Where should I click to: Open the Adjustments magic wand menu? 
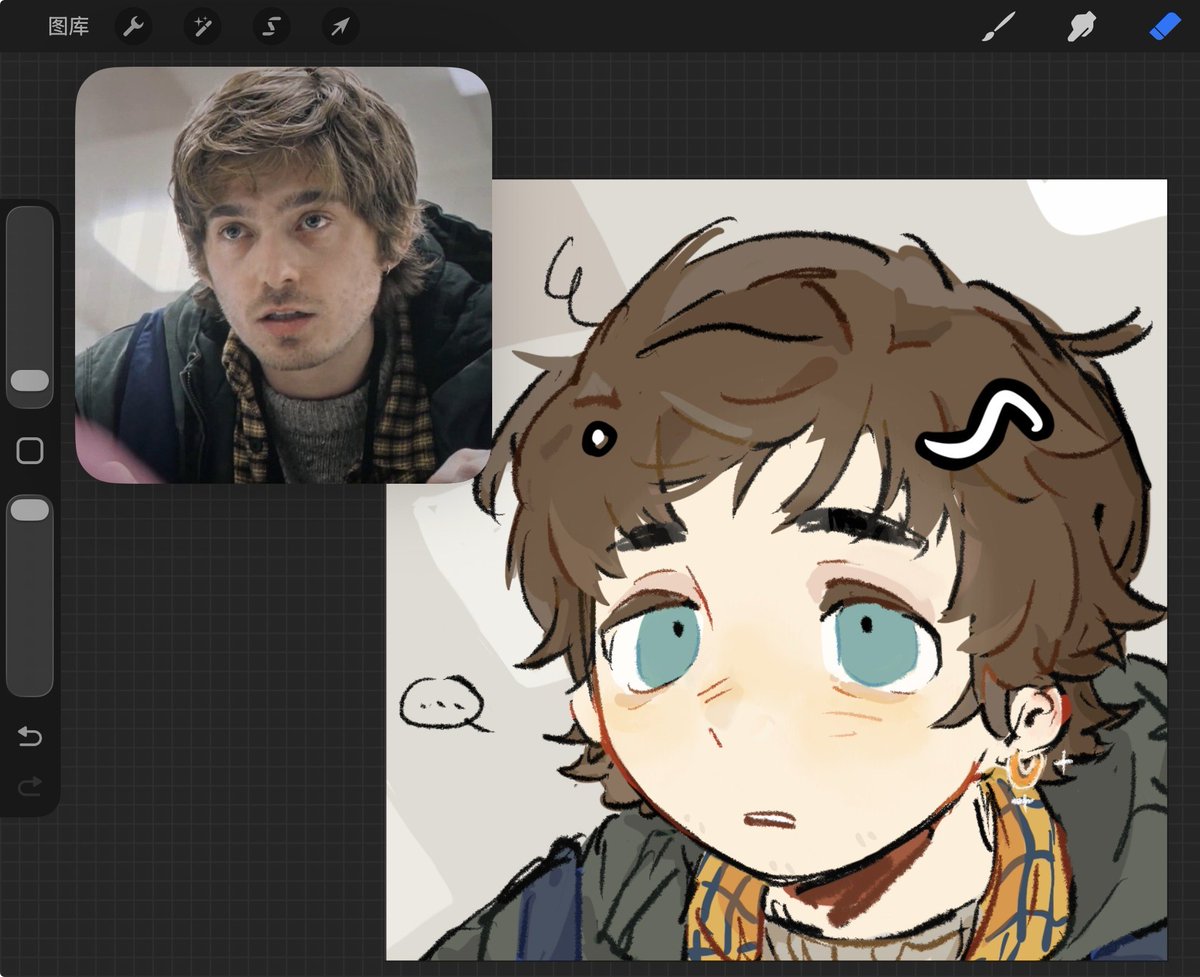pos(202,27)
